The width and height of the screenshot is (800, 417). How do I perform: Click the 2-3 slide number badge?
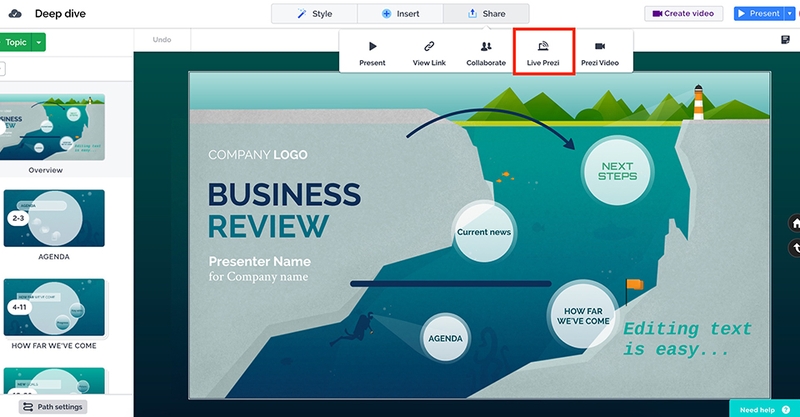[18, 218]
